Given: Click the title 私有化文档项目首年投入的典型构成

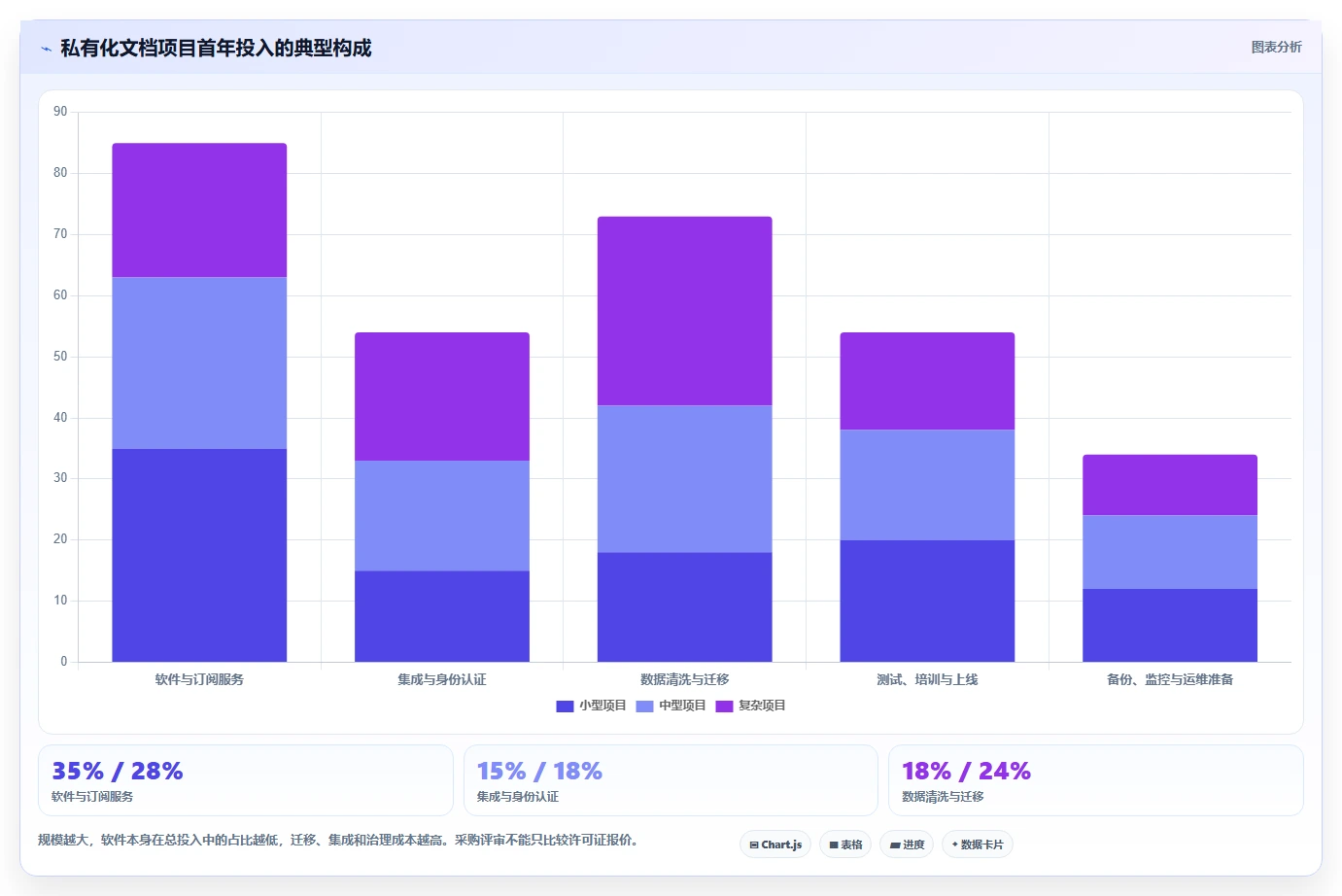Looking at the screenshot, I should pos(216,49).
